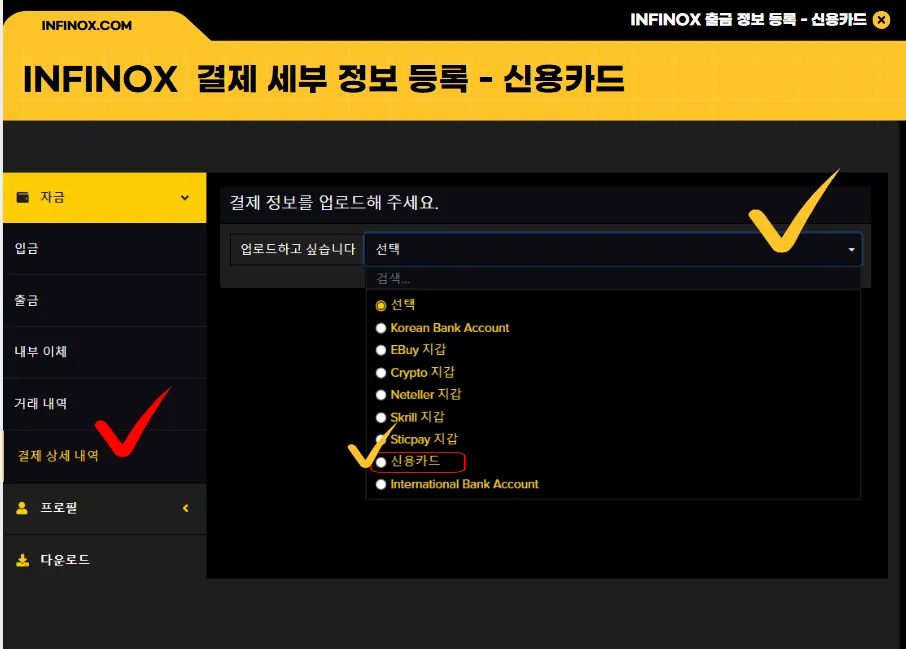Go to 내부 이체 in the sidebar
Screen dimensions: 906x649
click(105, 352)
